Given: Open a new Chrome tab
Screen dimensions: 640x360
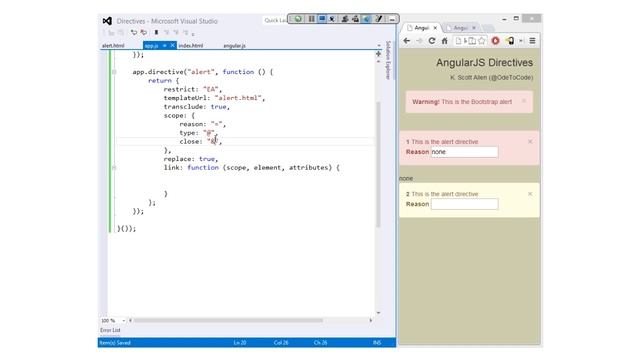Looking at the screenshot, I should pos(488,28).
